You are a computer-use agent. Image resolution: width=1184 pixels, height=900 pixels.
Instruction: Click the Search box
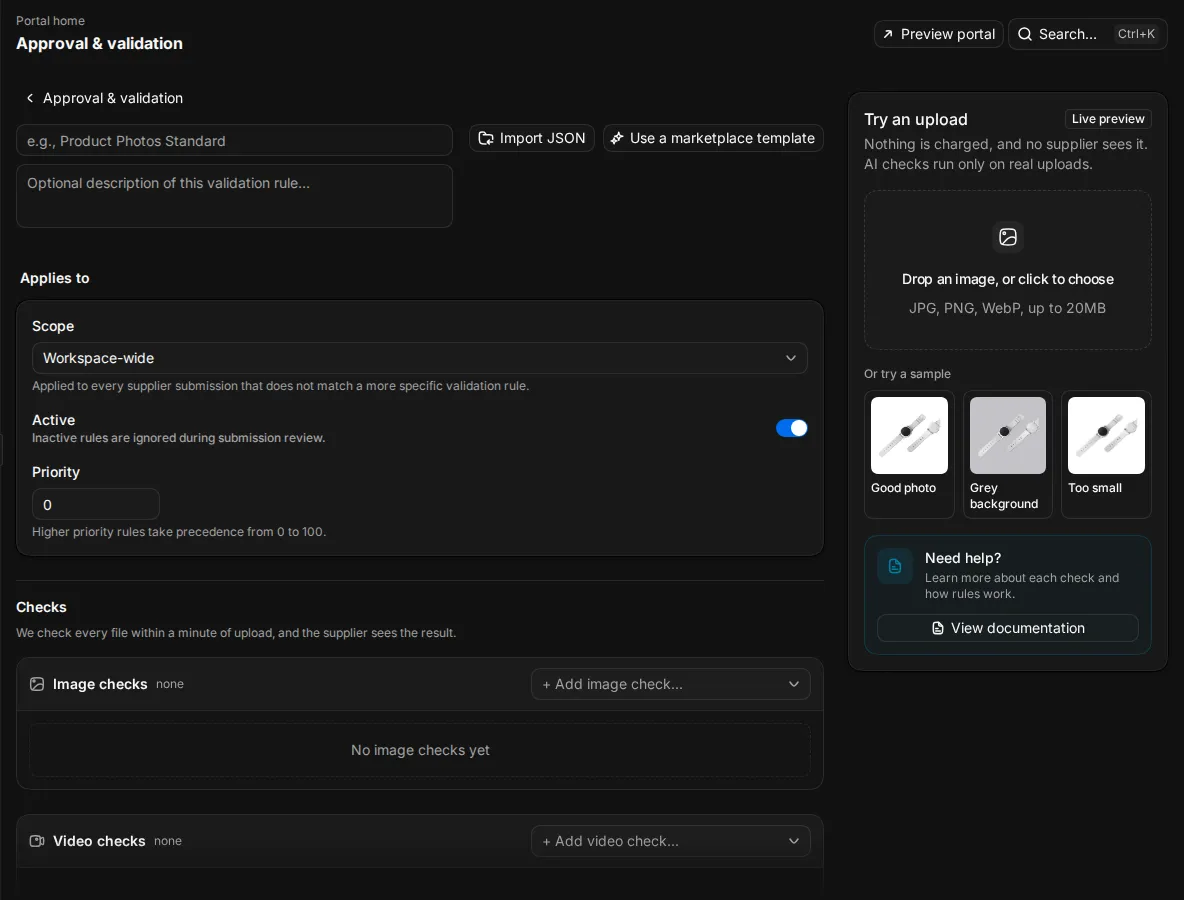pyautogui.click(x=1087, y=34)
